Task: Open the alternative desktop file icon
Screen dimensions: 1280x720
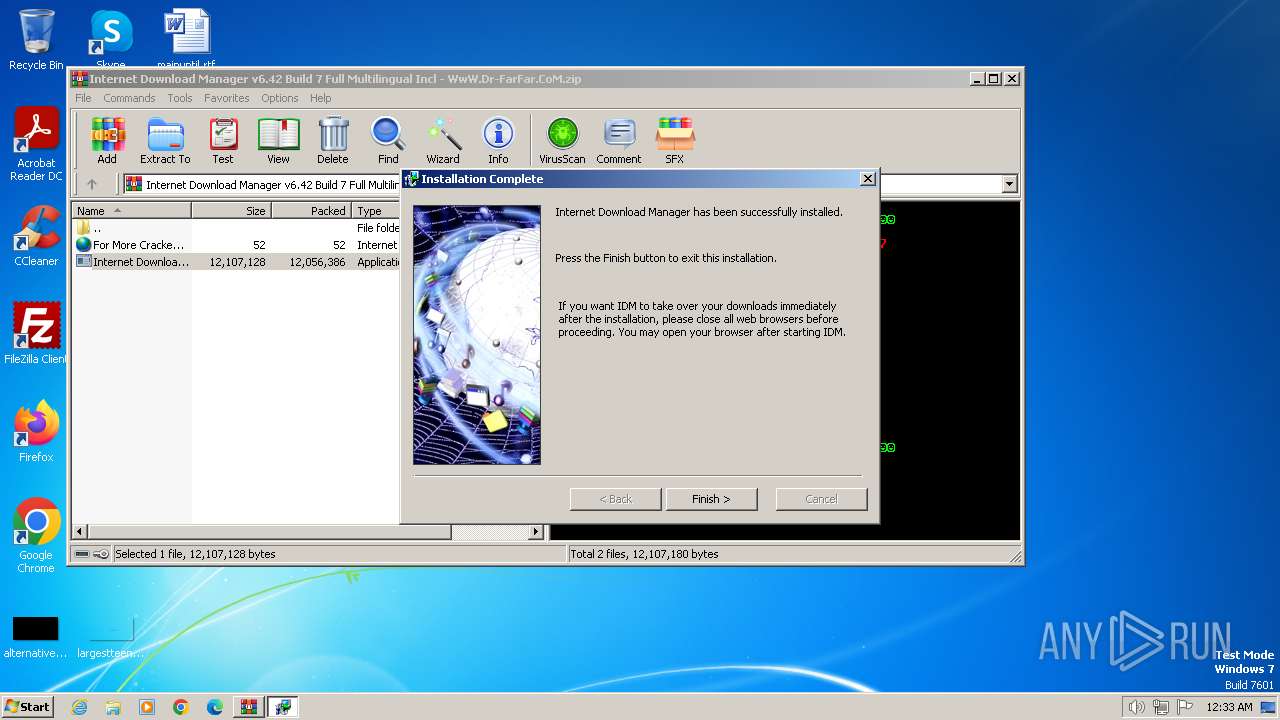Action: pyautogui.click(x=36, y=636)
